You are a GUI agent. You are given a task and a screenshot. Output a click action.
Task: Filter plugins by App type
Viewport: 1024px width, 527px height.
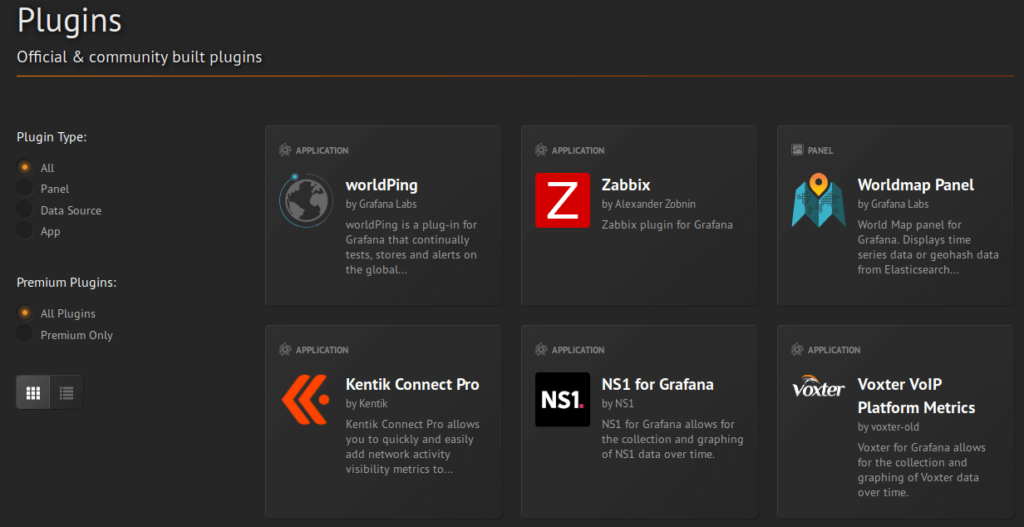[x=25, y=231]
